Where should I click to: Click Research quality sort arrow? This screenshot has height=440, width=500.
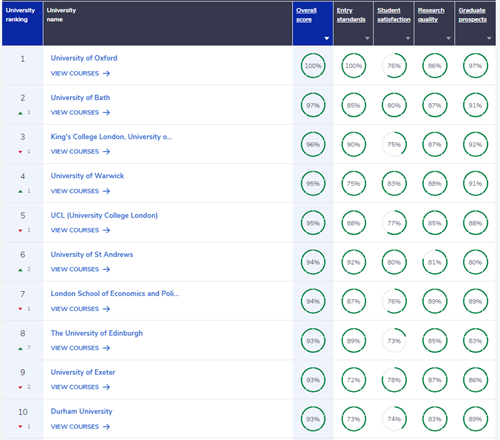coord(448,38)
